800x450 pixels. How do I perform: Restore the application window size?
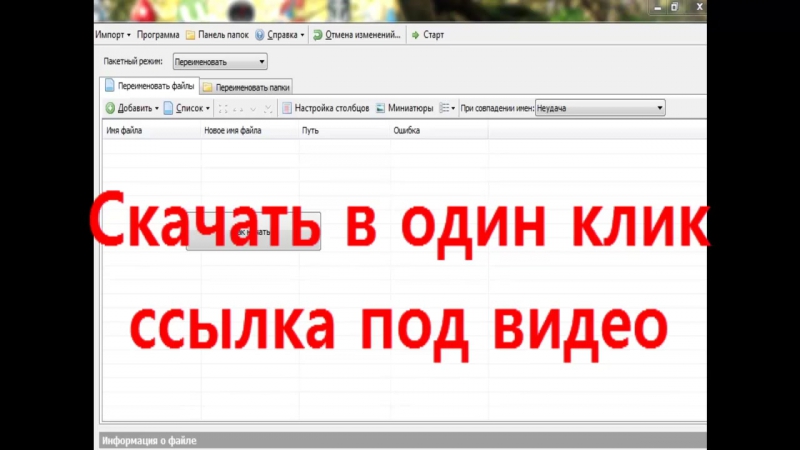[674, 7]
